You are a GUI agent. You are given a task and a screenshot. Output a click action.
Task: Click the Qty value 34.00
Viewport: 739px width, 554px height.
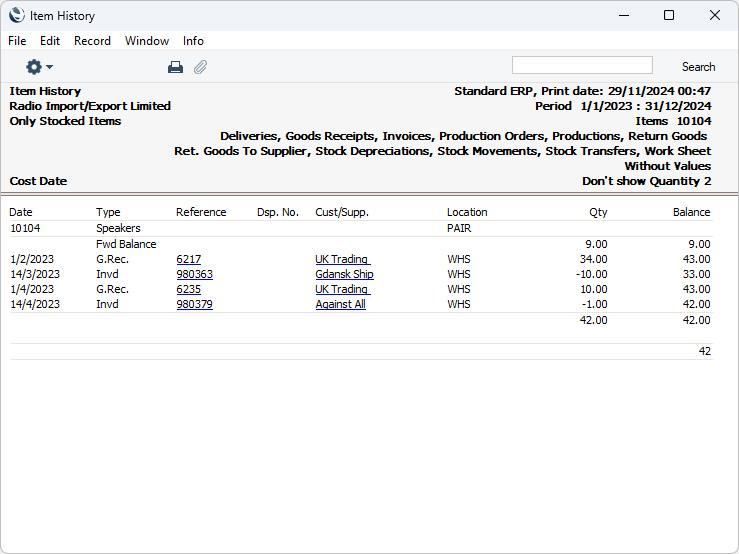point(593,259)
